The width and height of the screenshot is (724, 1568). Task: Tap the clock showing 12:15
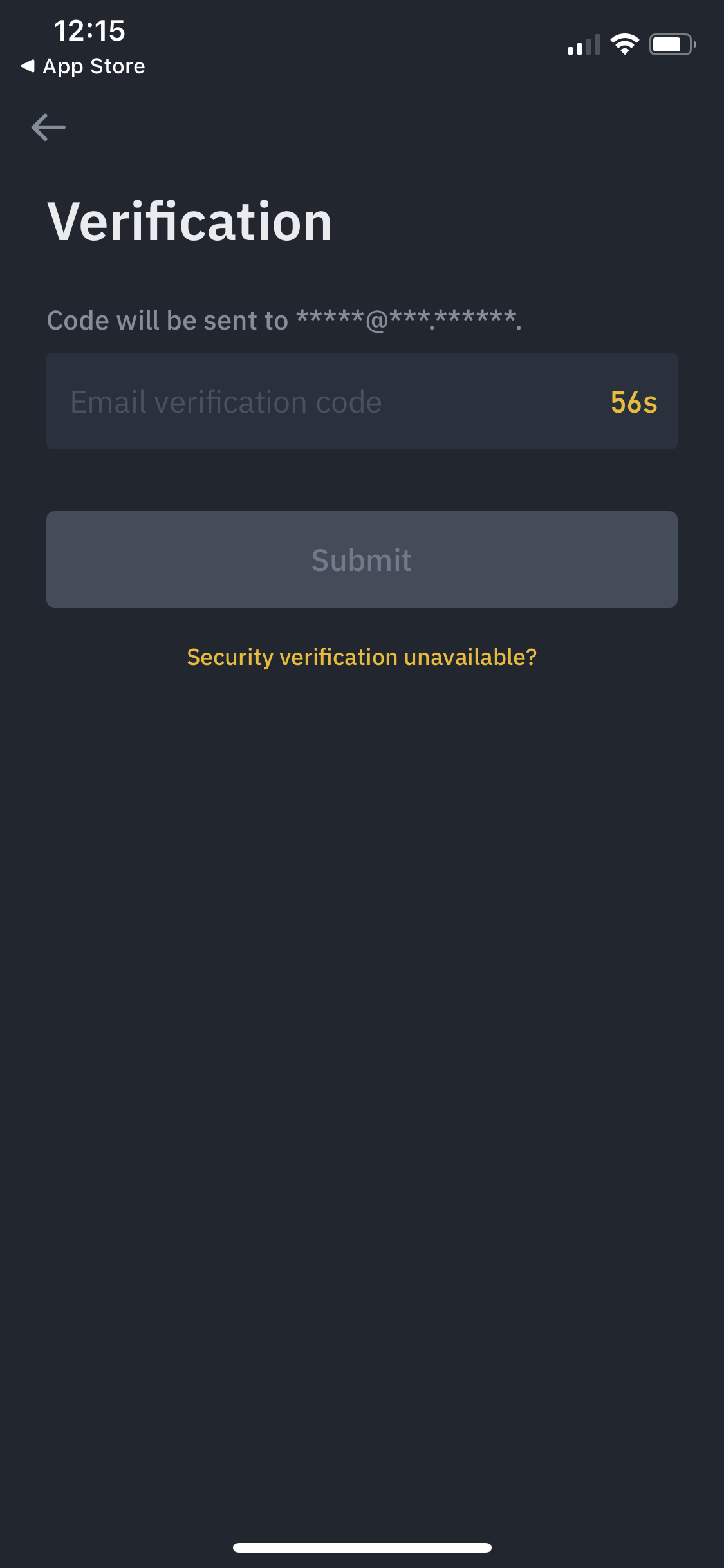click(89, 30)
